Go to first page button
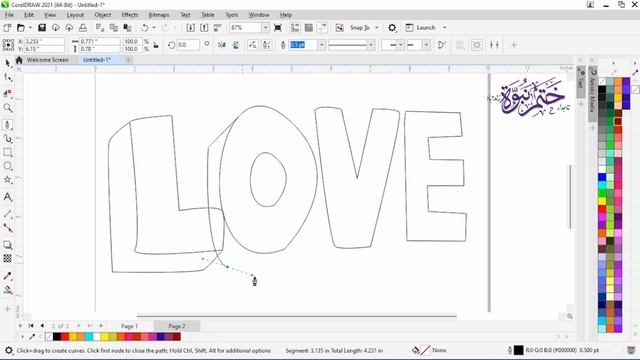640x360 pixels. (x=31, y=326)
